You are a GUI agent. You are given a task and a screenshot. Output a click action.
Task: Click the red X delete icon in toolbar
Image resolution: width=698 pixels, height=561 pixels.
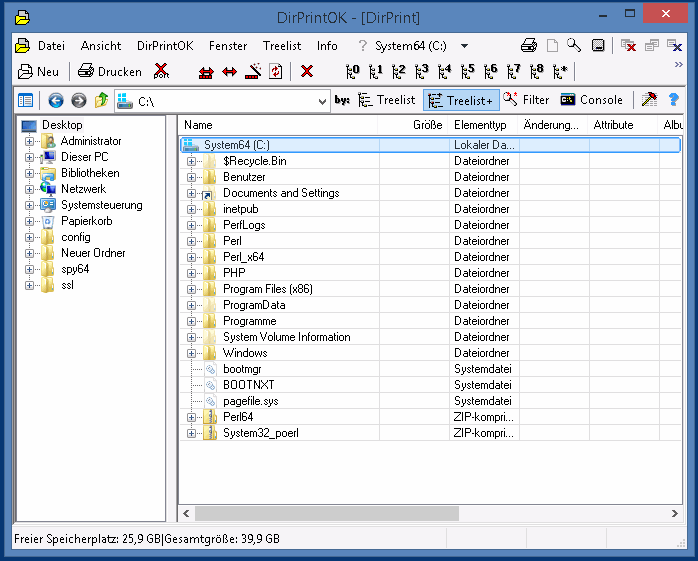click(307, 71)
